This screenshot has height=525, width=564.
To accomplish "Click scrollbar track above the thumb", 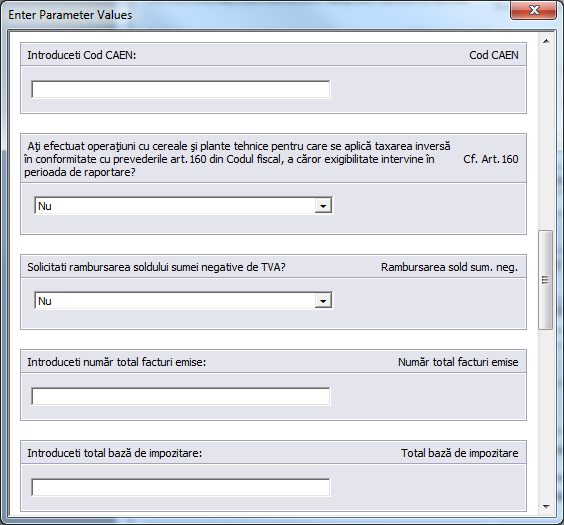I will (546, 140).
